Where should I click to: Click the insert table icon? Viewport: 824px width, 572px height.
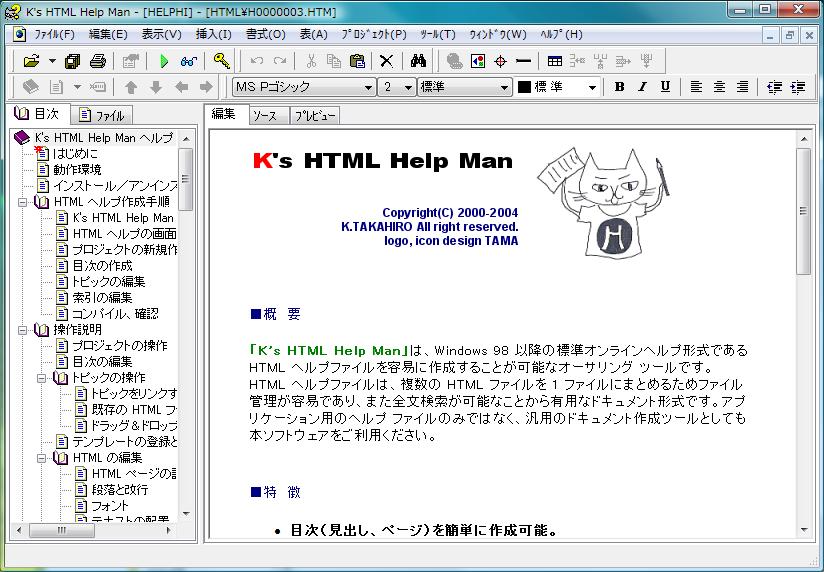554,61
